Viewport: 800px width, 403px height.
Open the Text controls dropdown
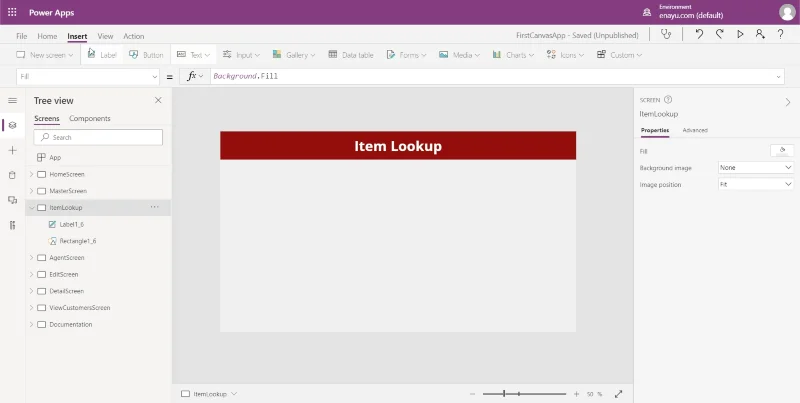(191, 55)
